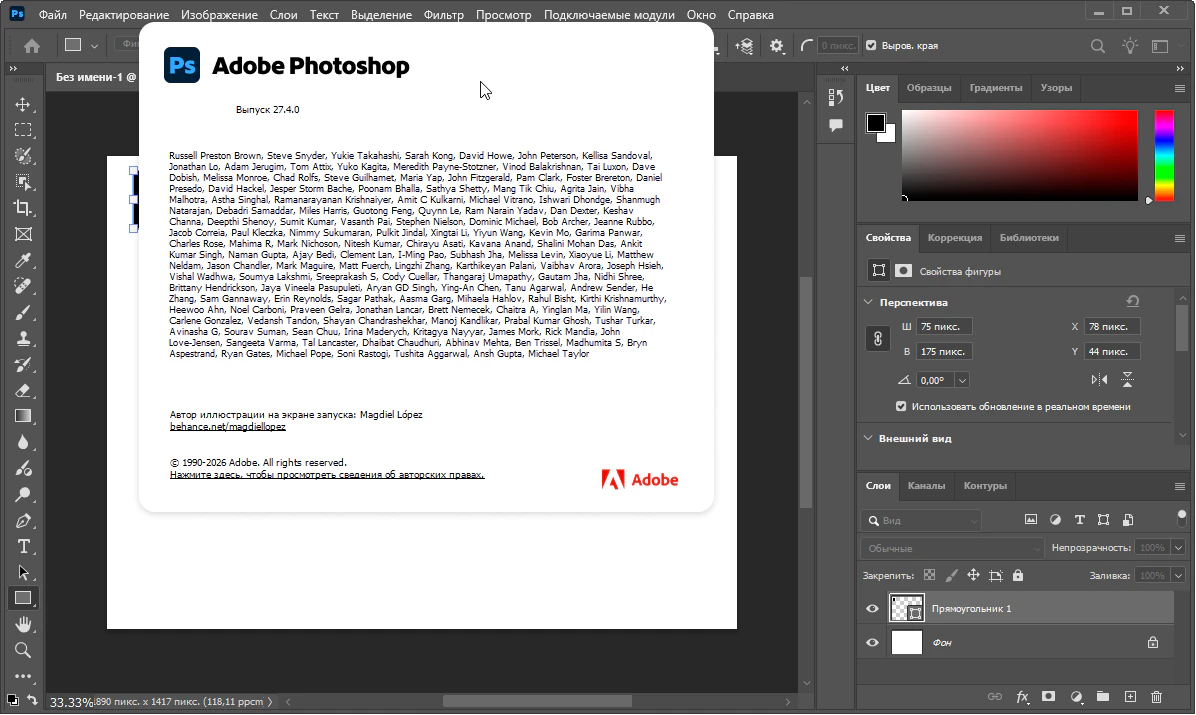Uncheck Использовать обновление в реальном времени
The width and height of the screenshot is (1196, 715).
click(901, 407)
